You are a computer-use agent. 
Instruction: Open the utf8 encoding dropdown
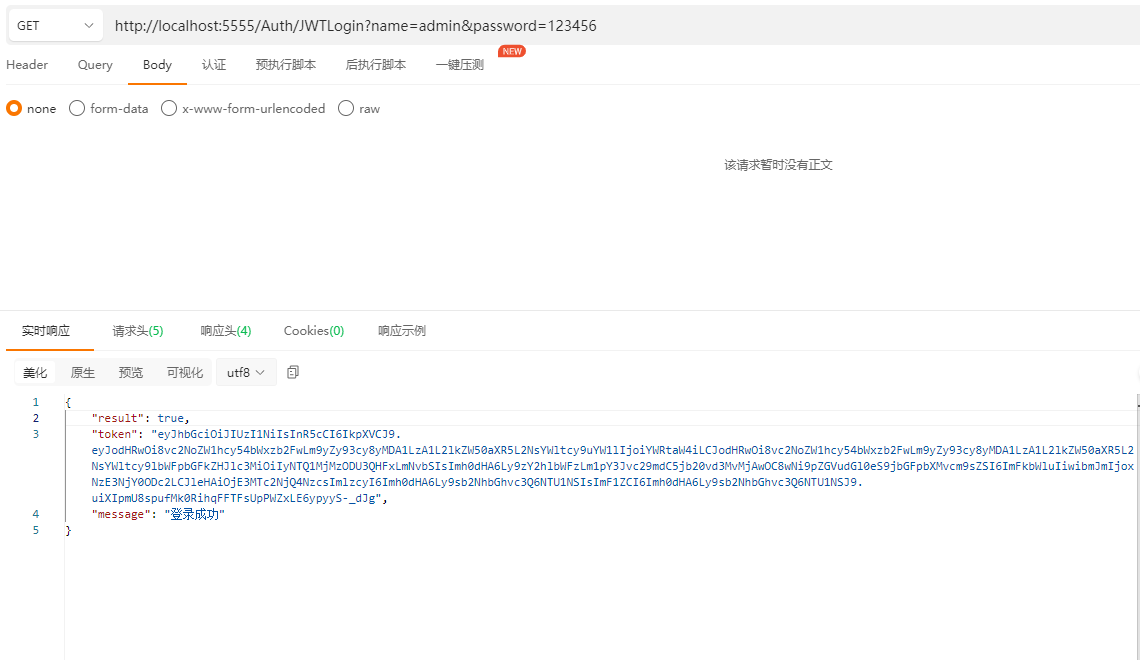coord(246,372)
